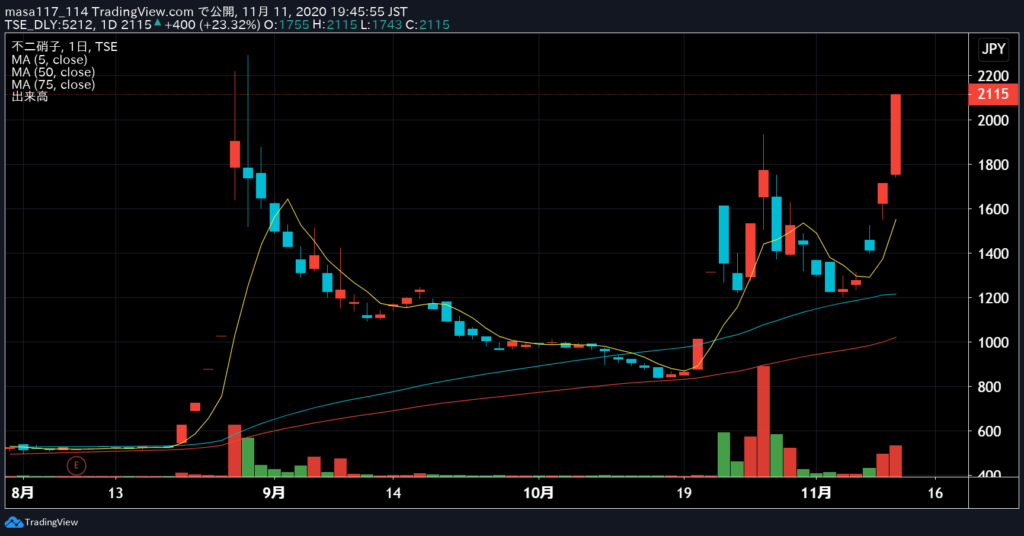Select the red 2115 price label
Image resolution: width=1024 pixels, height=536 pixels.
click(993, 94)
